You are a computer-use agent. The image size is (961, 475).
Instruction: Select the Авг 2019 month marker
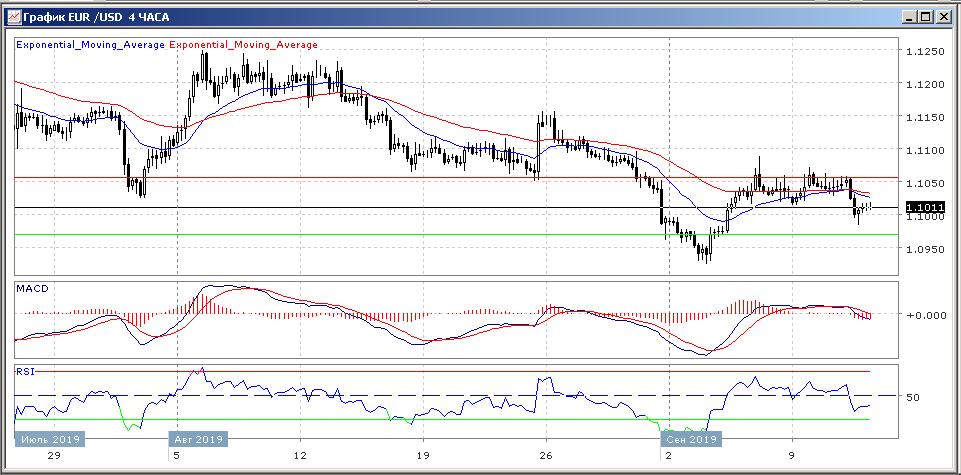point(198,438)
